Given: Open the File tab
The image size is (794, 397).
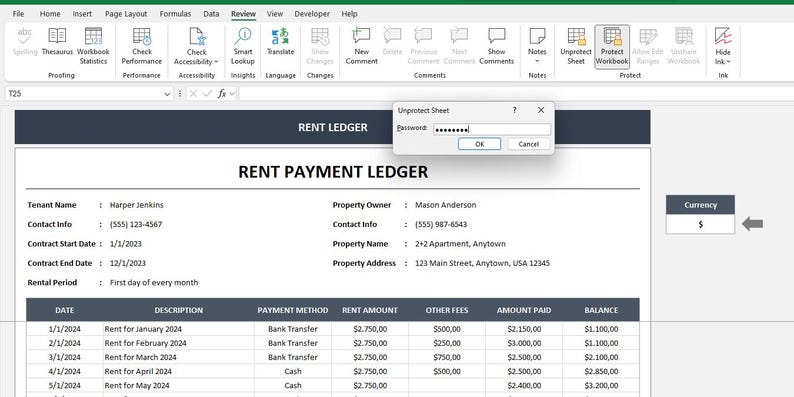Looking at the screenshot, I should pyautogui.click(x=18, y=14).
